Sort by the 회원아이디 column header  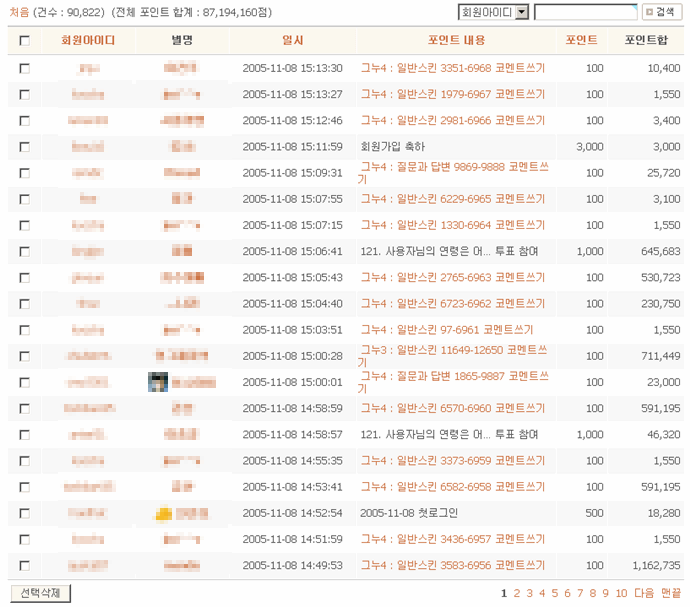coord(88,40)
